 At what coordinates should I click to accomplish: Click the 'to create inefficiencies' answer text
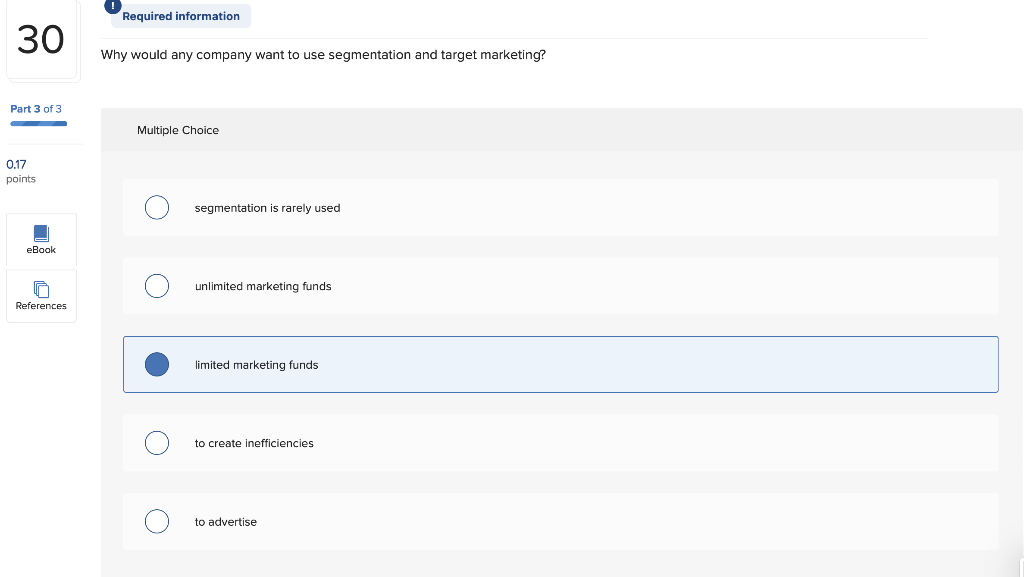click(254, 443)
